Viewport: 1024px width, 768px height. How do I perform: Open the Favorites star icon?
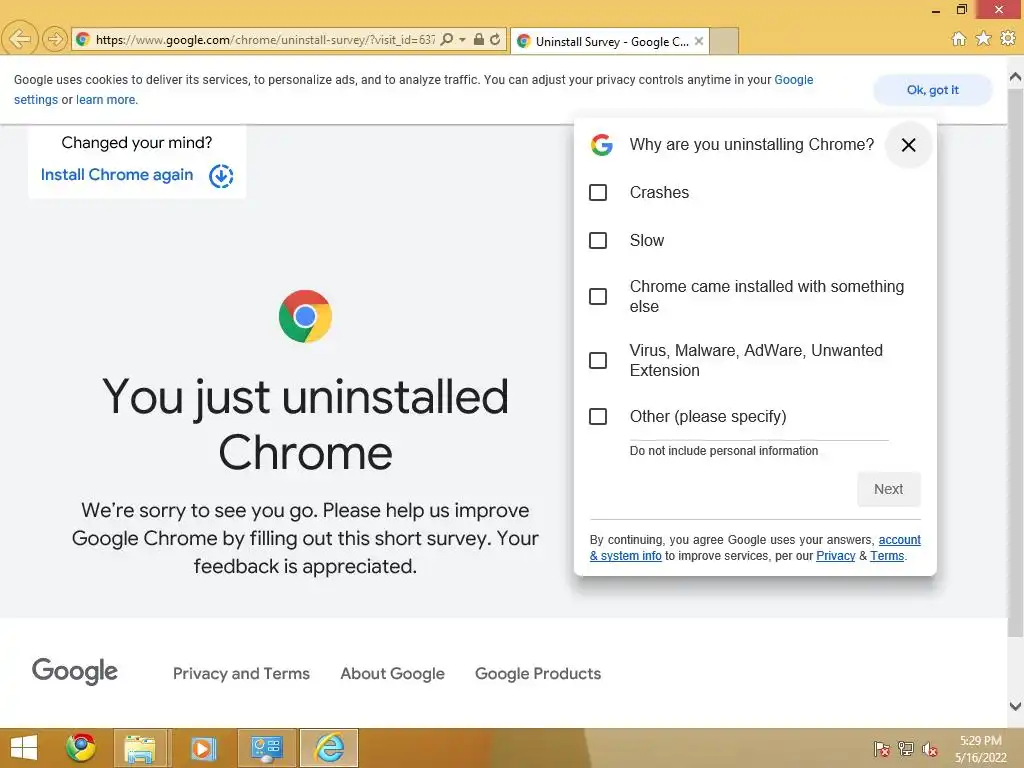coord(983,39)
